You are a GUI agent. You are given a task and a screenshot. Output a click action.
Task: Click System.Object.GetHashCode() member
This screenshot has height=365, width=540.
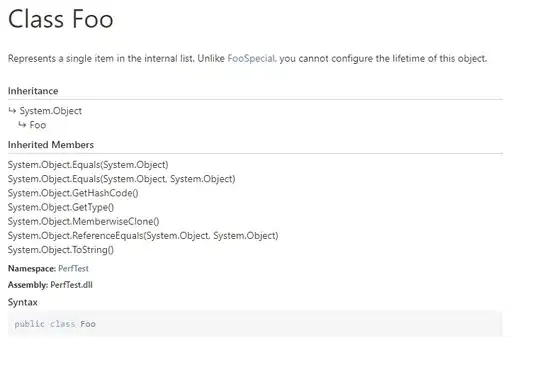tap(73, 193)
